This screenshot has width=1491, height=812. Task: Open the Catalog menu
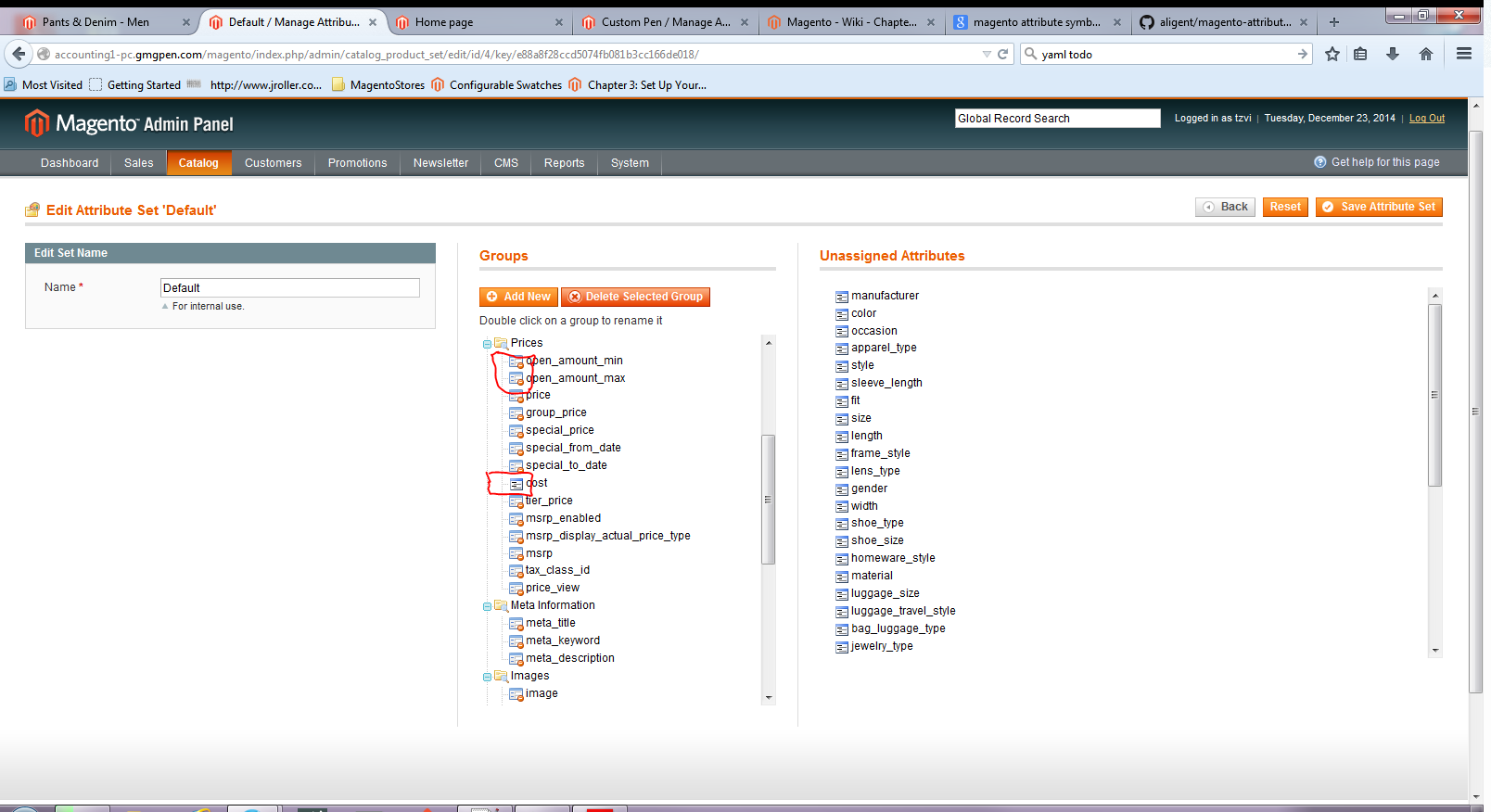[198, 163]
